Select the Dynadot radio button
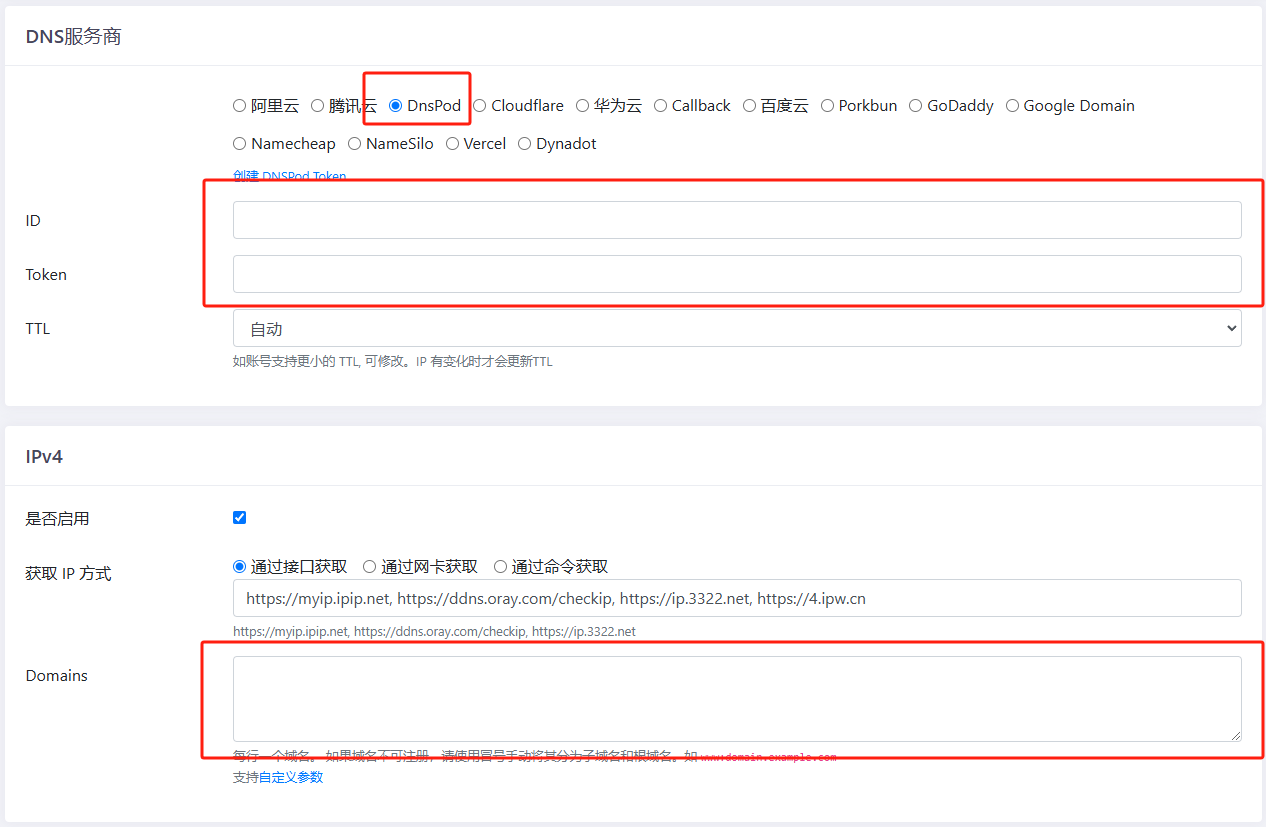Image resolution: width=1266 pixels, height=827 pixels. pyautogui.click(x=524, y=144)
